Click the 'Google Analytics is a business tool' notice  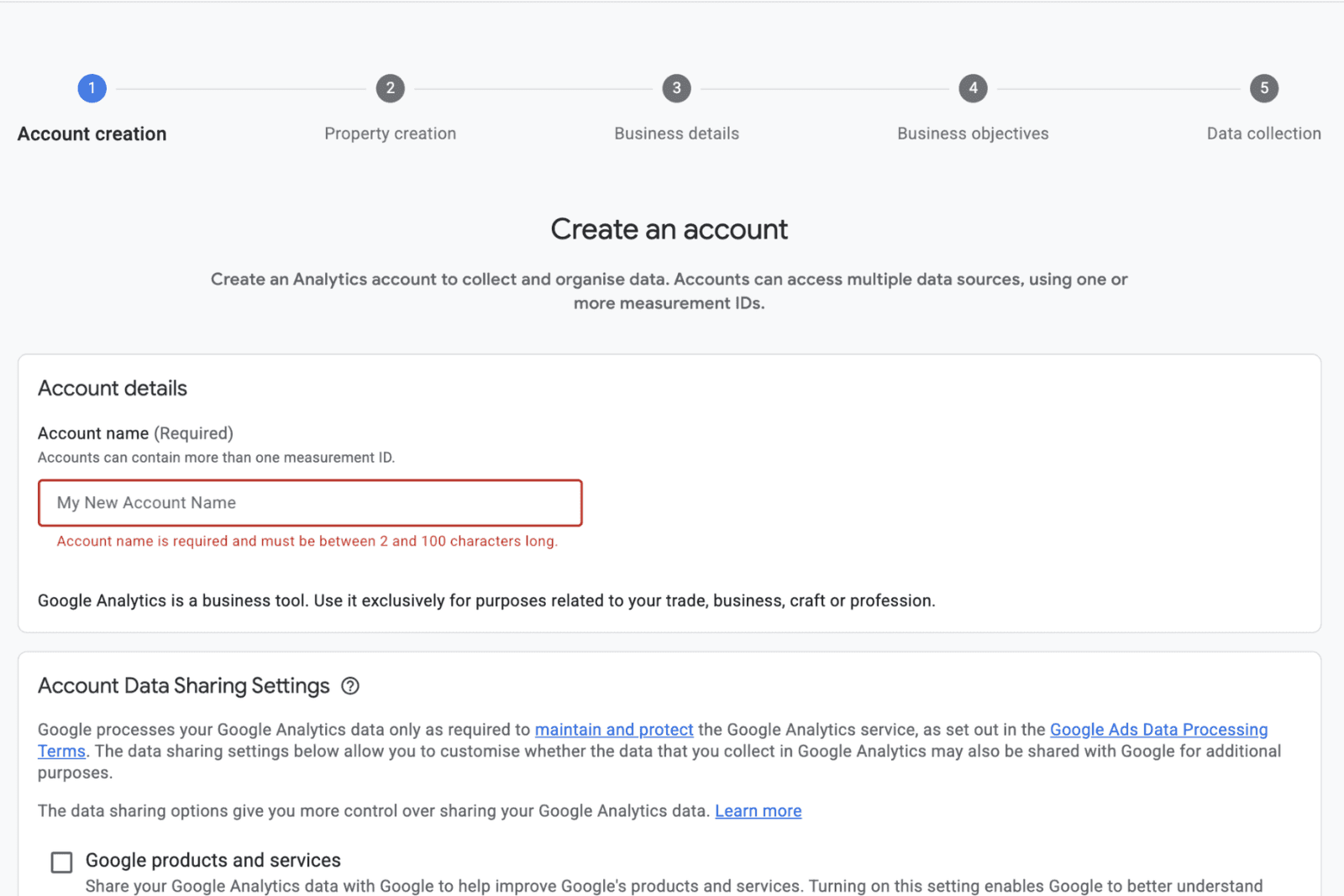pos(486,601)
